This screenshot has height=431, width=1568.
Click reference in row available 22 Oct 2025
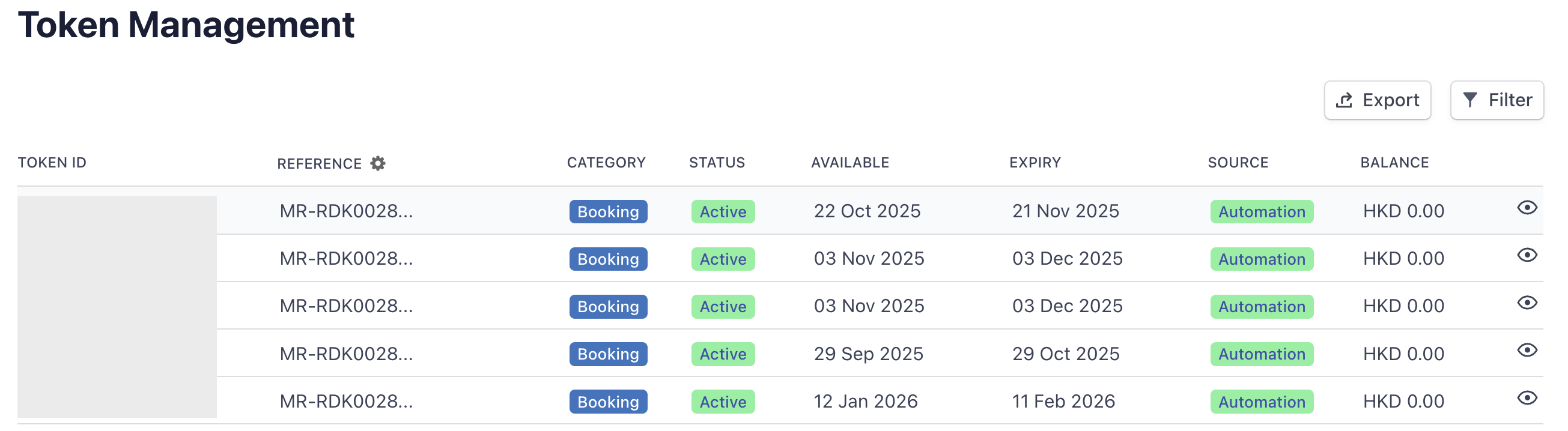pyautogui.click(x=345, y=211)
